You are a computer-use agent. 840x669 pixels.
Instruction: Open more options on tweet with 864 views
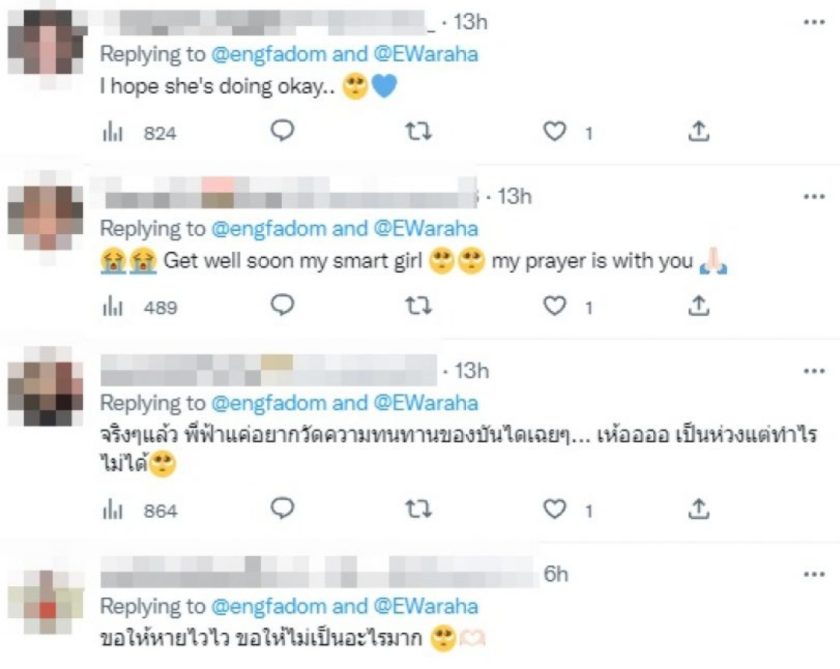tap(814, 371)
